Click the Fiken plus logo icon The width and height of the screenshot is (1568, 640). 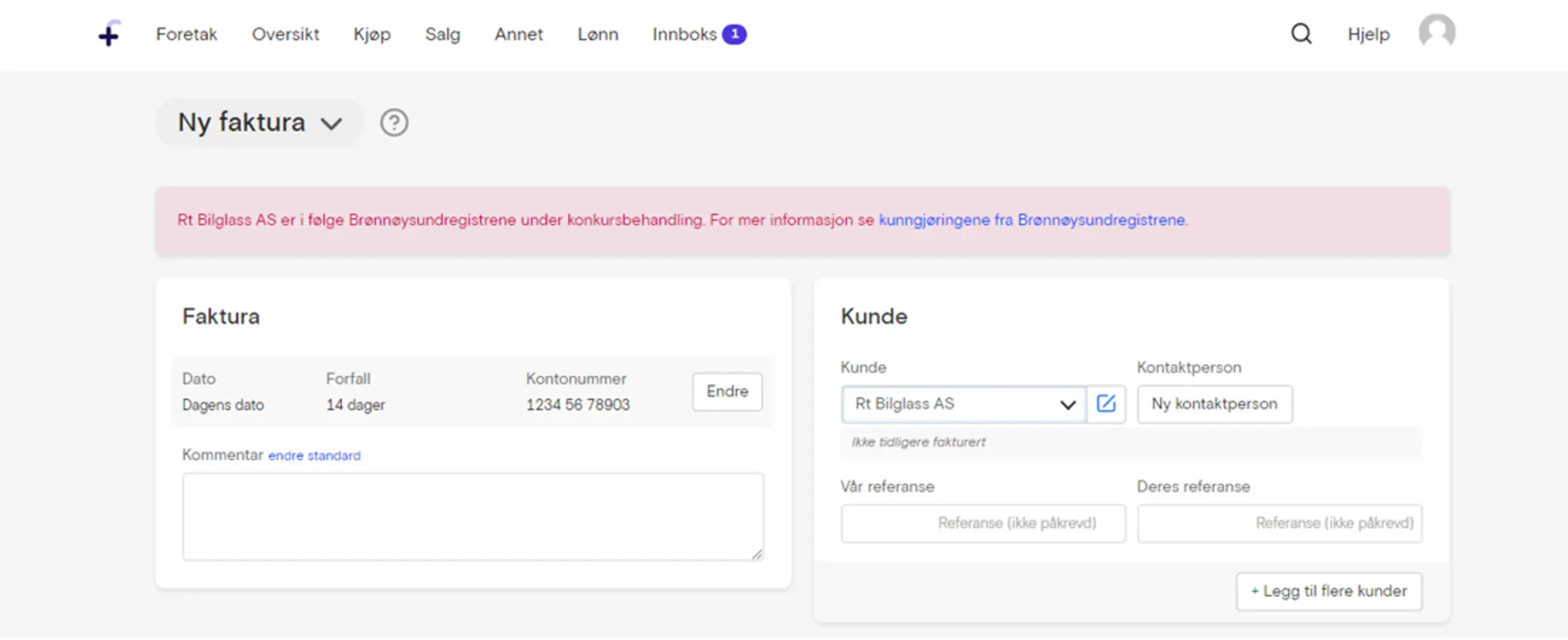pos(109,33)
